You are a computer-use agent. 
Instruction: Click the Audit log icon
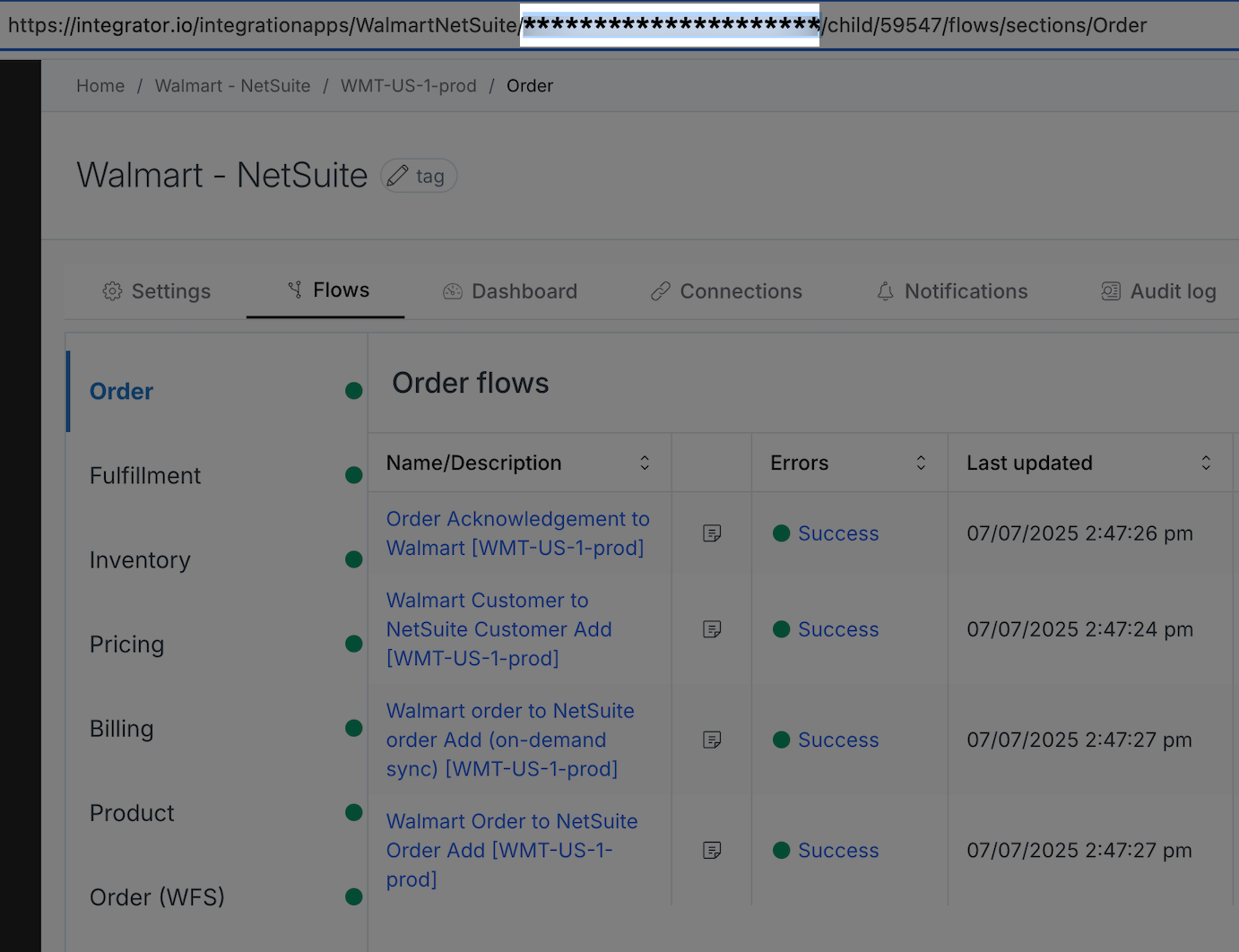(x=1111, y=291)
